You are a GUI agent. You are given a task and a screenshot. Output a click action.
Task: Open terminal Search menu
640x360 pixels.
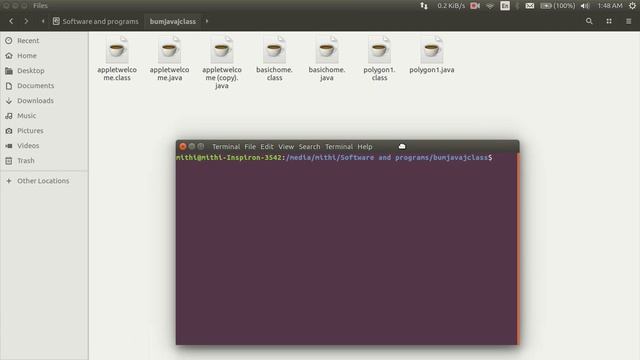click(x=309, y=147)
